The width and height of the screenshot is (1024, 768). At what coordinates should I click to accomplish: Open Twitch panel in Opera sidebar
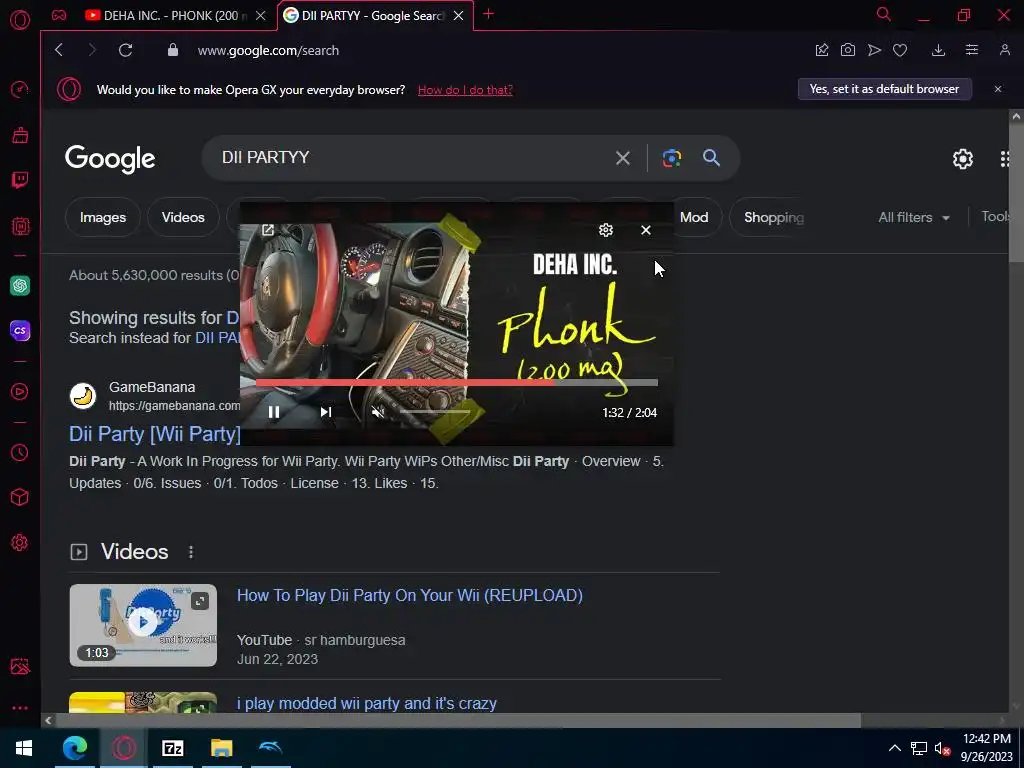point(20,180)
